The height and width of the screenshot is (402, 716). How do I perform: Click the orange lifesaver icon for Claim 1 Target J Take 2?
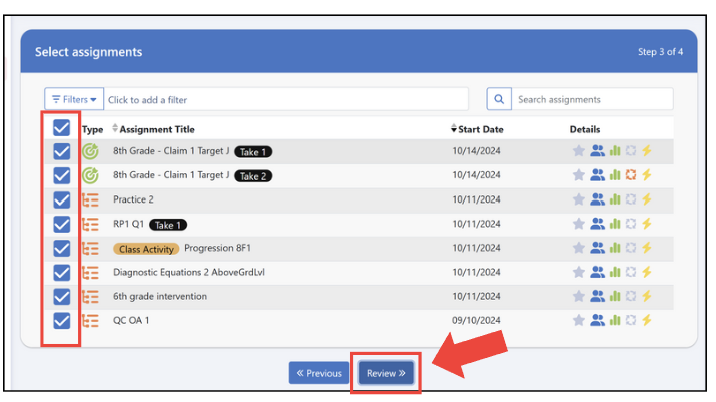pyautogui.click(x=631, y=175)
